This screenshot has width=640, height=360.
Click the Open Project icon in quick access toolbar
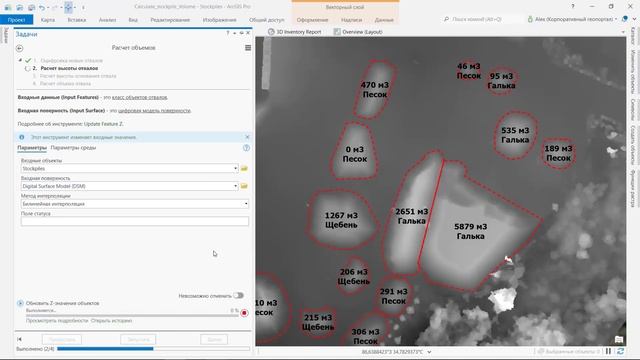[20, 7]
